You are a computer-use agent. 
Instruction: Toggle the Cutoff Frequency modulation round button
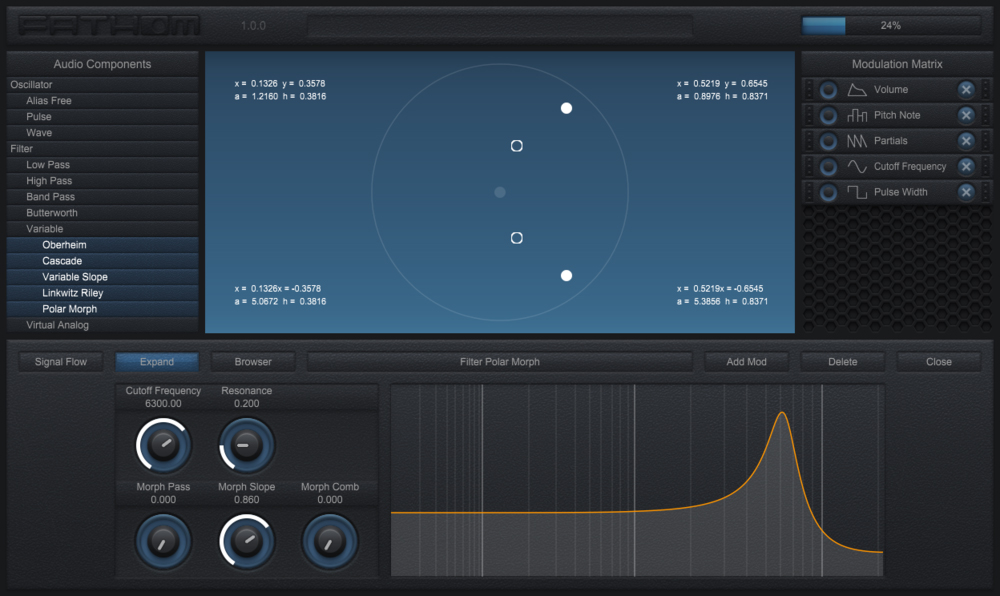click(828, 166)
